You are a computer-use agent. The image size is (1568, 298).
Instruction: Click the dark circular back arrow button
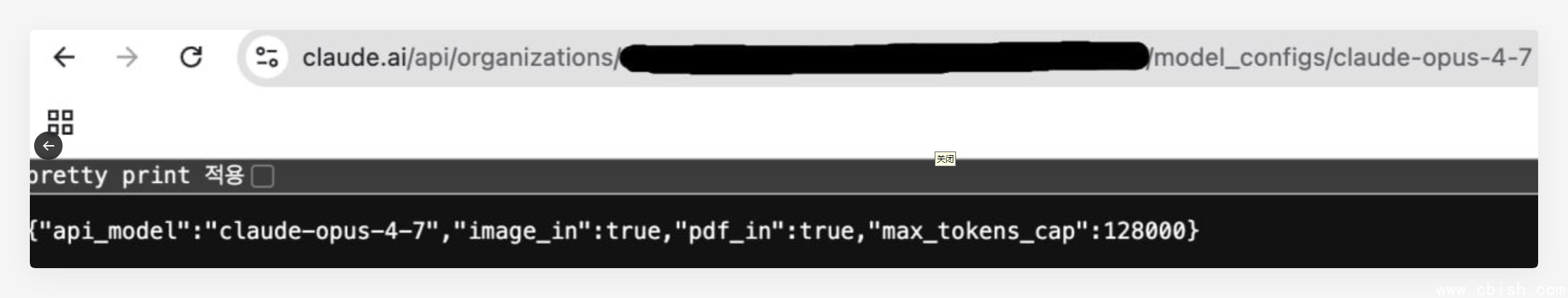tap(48, 146)
